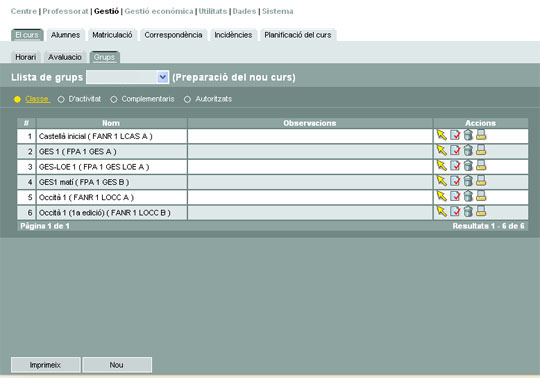Click the trash bin icon for Castellà inicial

(x=468, y=135)
